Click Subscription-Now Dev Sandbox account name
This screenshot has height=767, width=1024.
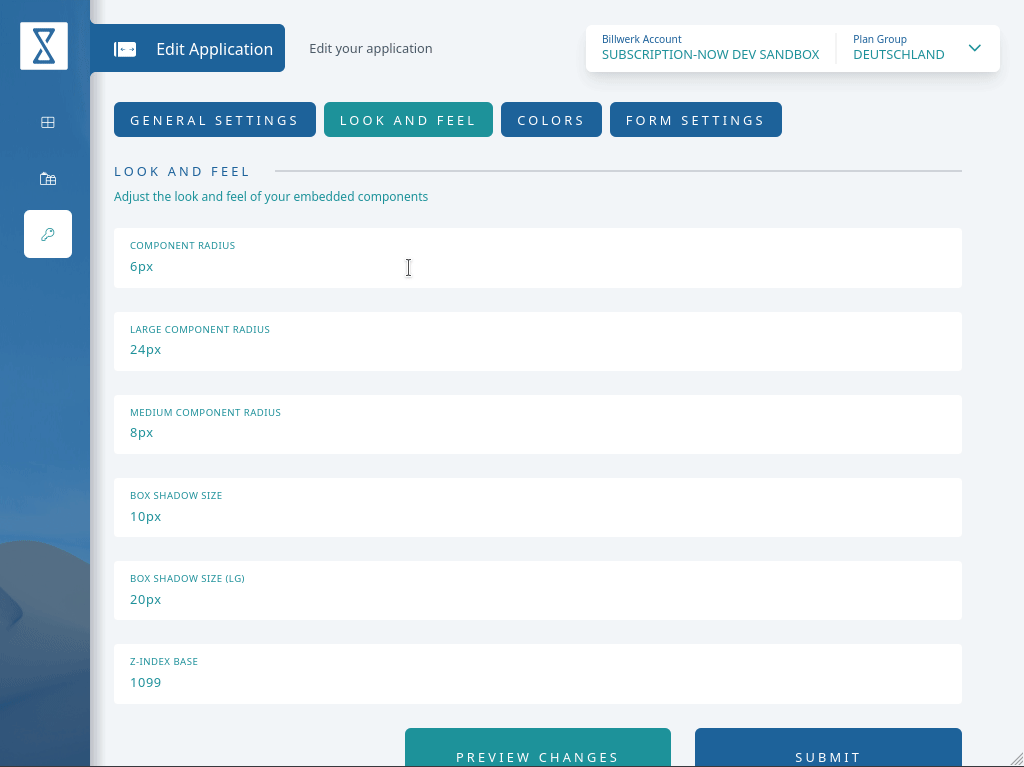pyautogui.click(x=711, y=55)
